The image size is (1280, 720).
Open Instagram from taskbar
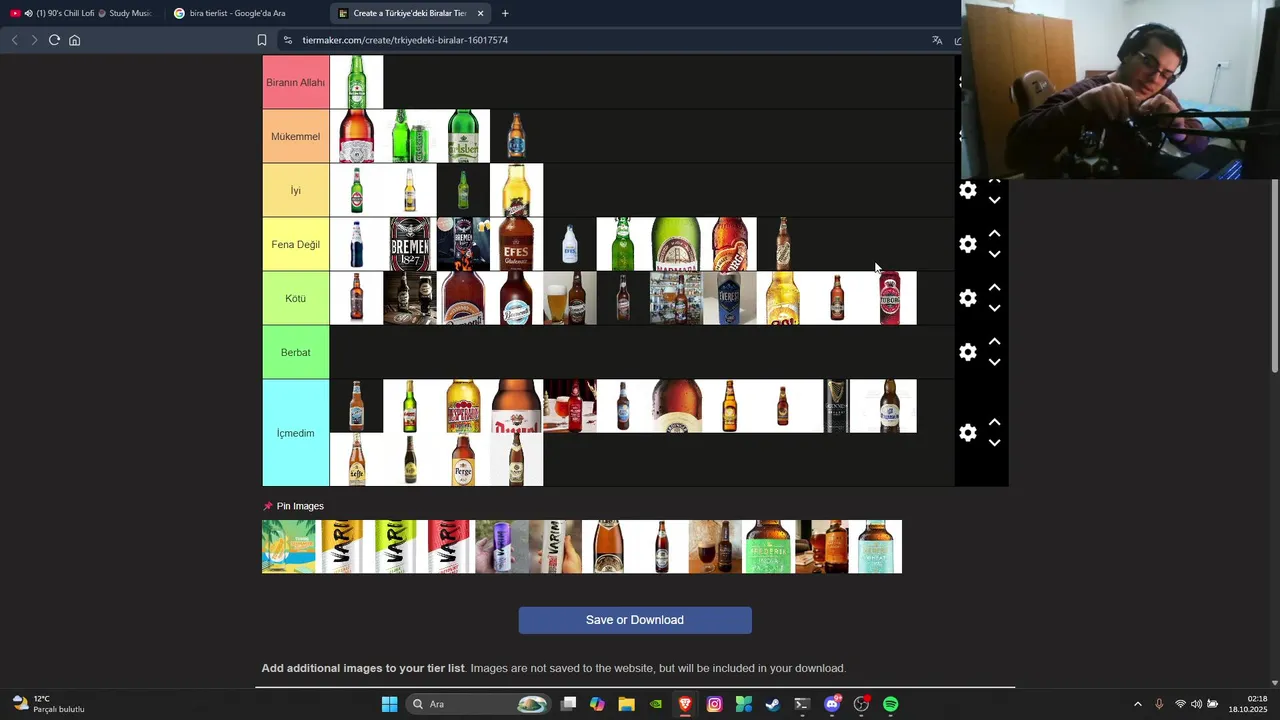point(714,704)
